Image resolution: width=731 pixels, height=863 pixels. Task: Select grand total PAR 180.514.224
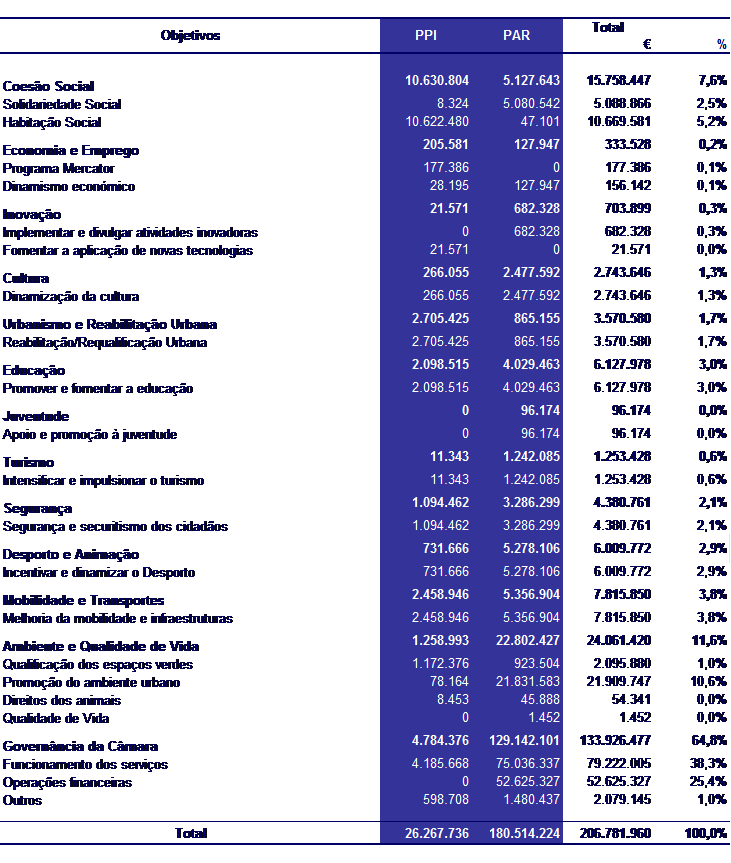[x=525, y=833]
